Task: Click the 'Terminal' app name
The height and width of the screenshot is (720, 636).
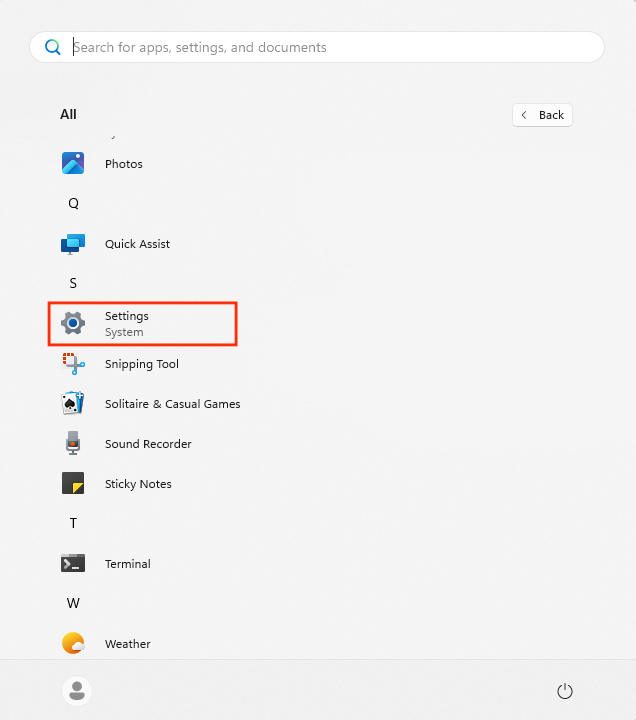Action: click(128, 564)
